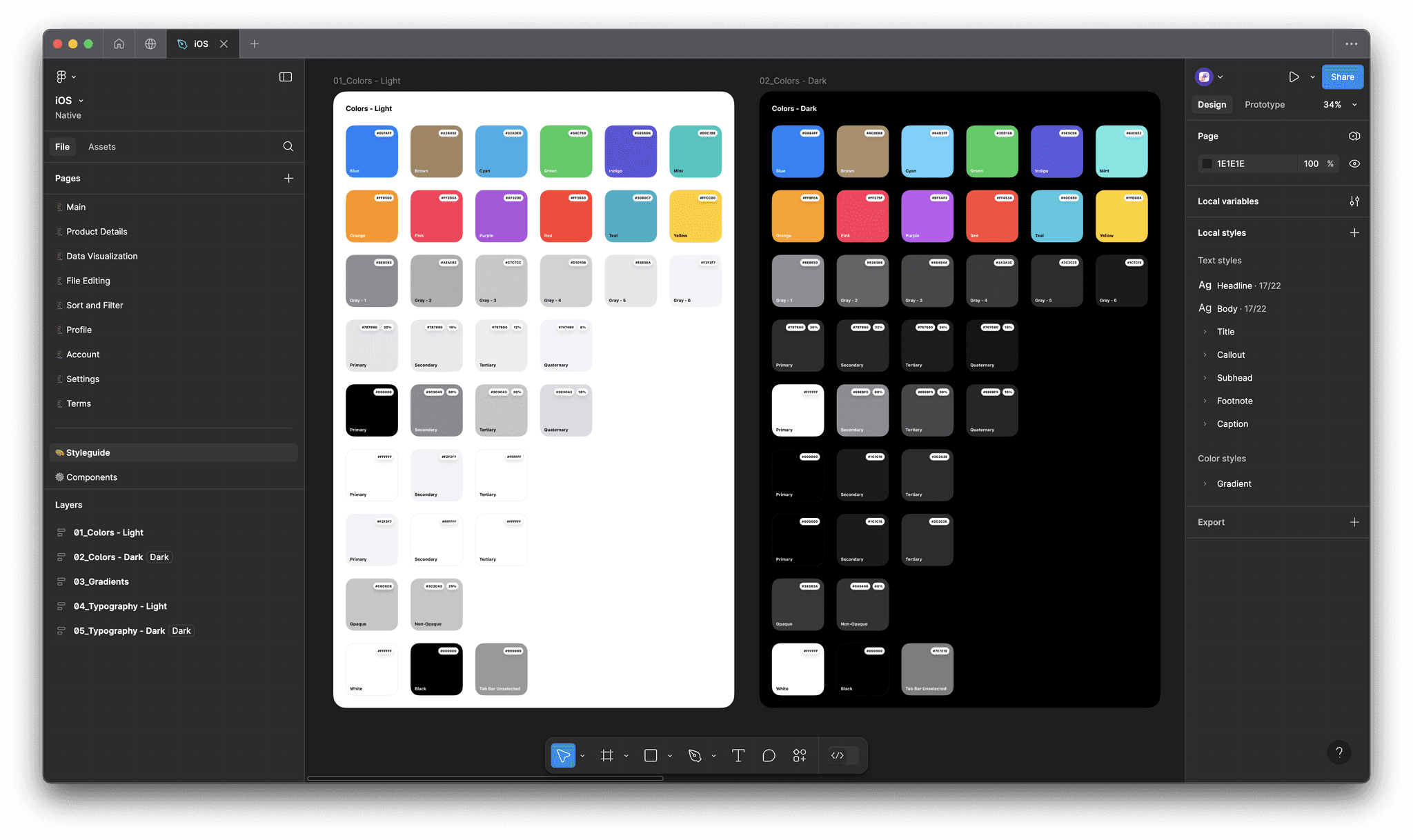Expand the Footnote text style group
The height and width of the screenshot is (840, 1413).
coord(1205,401)
